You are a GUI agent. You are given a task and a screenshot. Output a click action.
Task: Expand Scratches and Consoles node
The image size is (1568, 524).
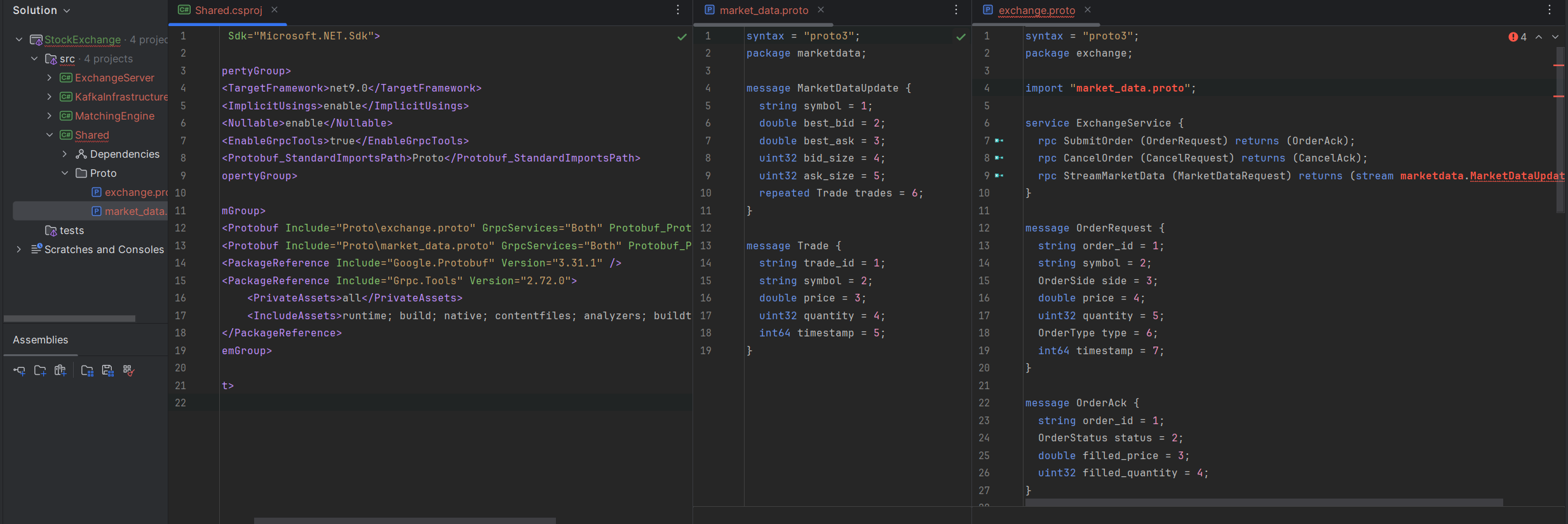[18, 249]
